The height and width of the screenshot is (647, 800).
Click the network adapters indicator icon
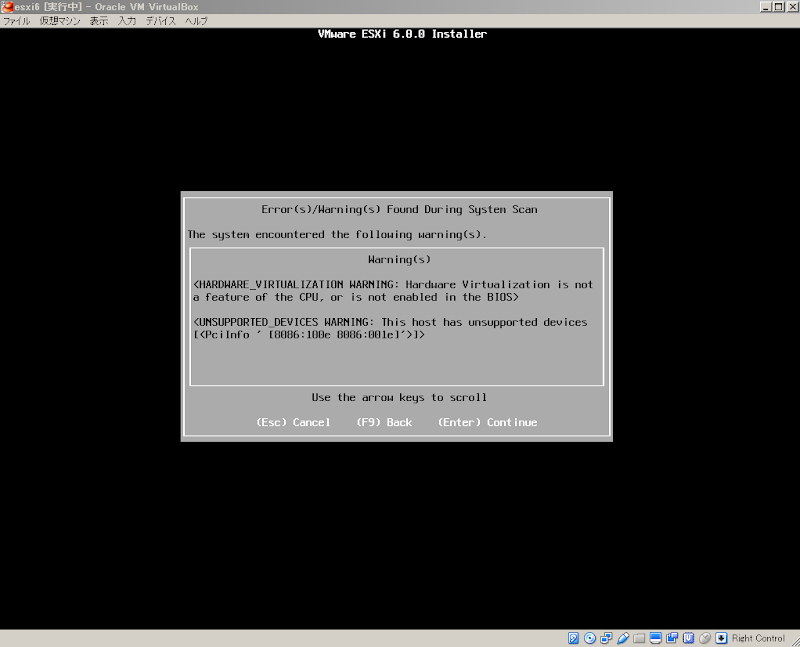tap(605, 637)
